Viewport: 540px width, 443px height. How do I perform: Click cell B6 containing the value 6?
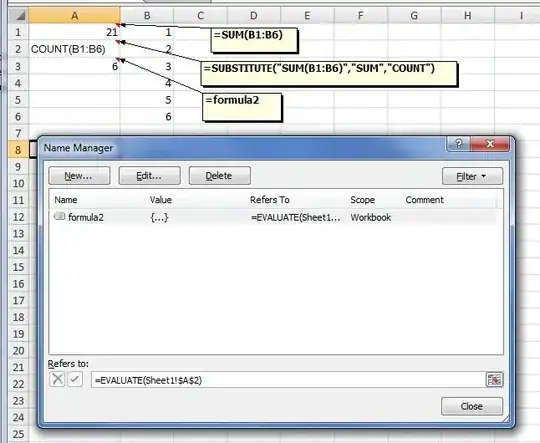[x=147, y=116]
